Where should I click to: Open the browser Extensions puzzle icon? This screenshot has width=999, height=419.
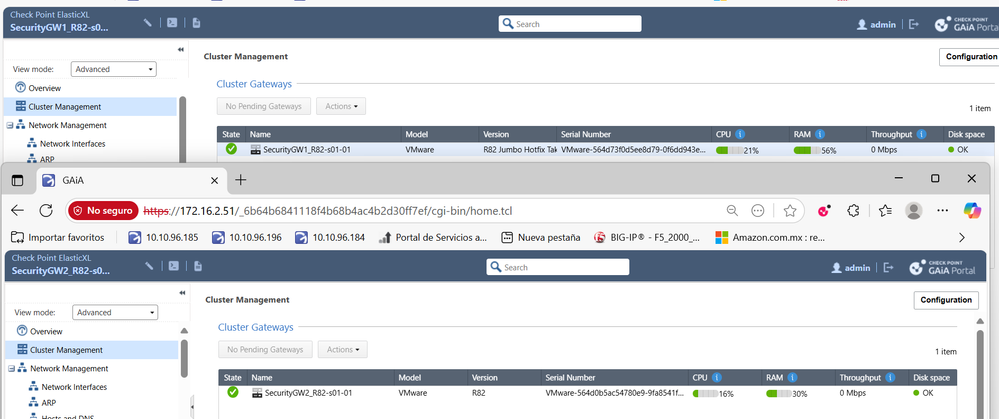(853, 211)
